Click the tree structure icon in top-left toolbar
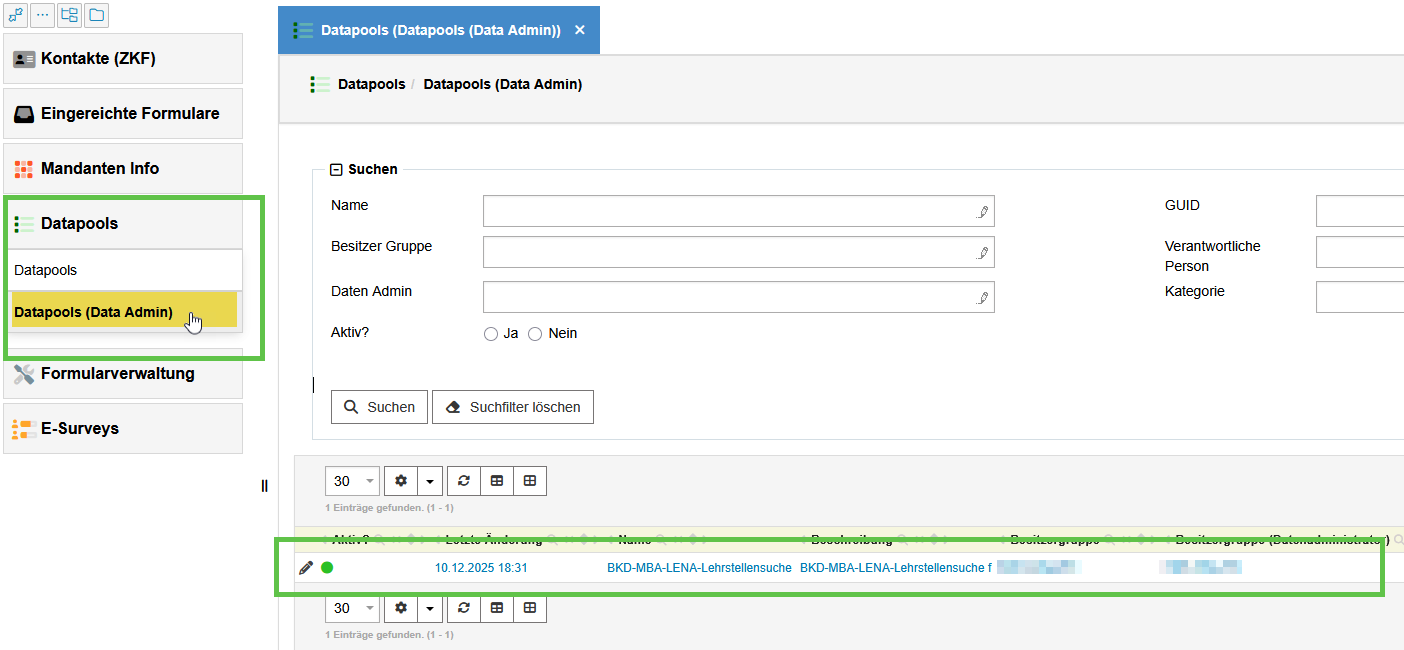The image size is (1404, 650). click(69, 15)
